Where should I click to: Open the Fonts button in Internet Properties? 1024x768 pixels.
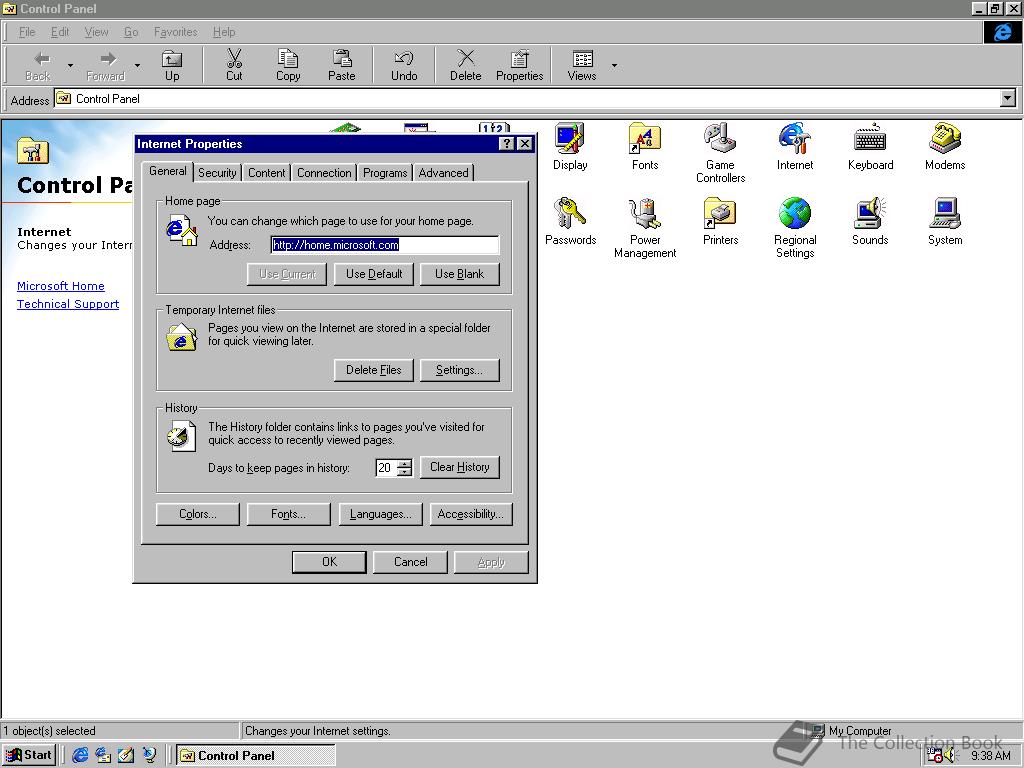[288, 514]
